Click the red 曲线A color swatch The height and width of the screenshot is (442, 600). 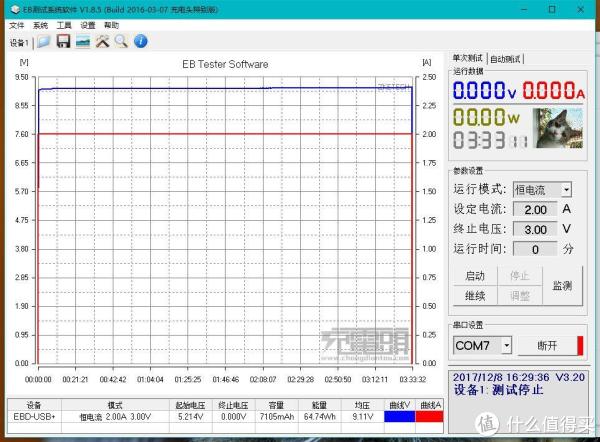click(x=429, y=416)
